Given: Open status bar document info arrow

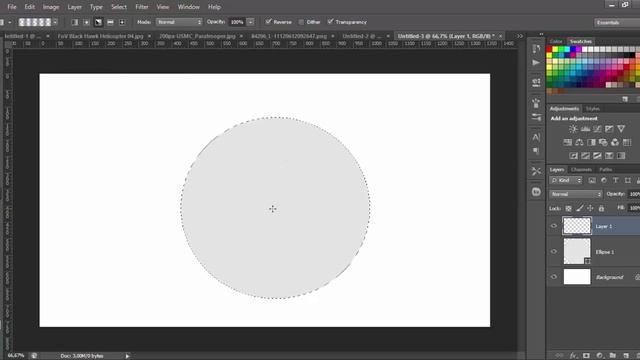Looking at the screenshot, I should [127, 356].
